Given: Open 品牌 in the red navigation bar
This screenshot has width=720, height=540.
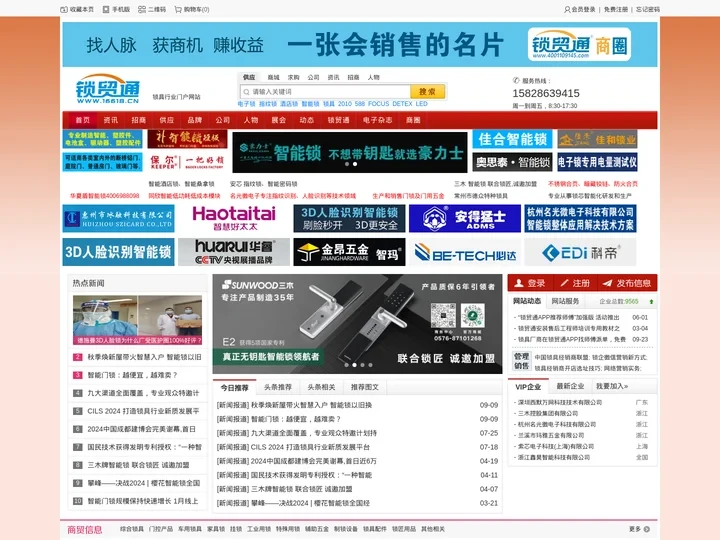Looking at the screenshot, I should pyautogui.click(x=195, y=120).
